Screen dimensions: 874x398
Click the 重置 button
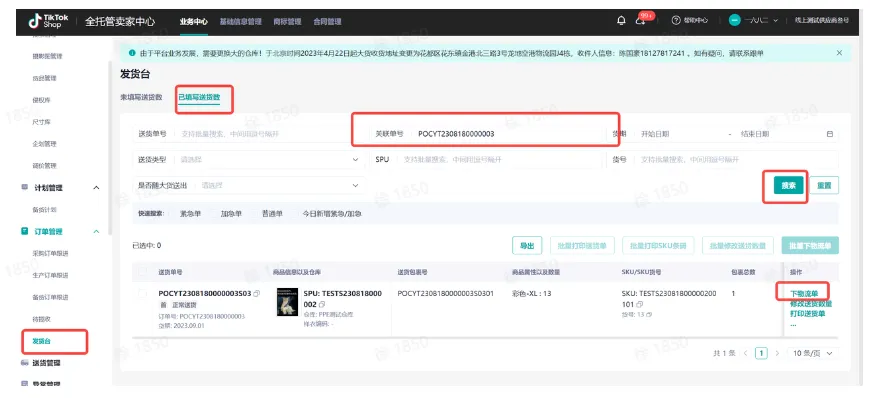824,186
